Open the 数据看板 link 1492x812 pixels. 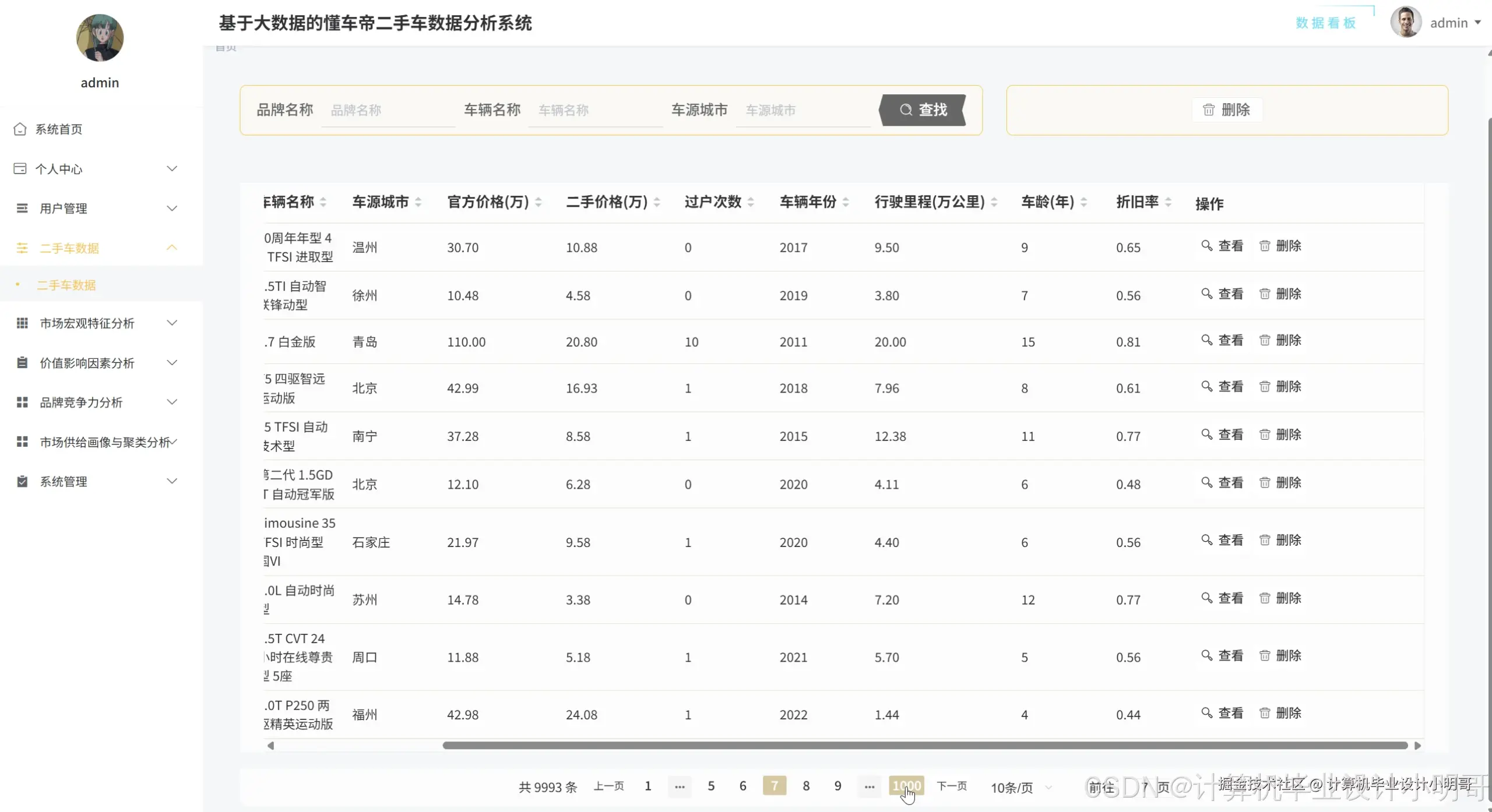(1325, 22)
